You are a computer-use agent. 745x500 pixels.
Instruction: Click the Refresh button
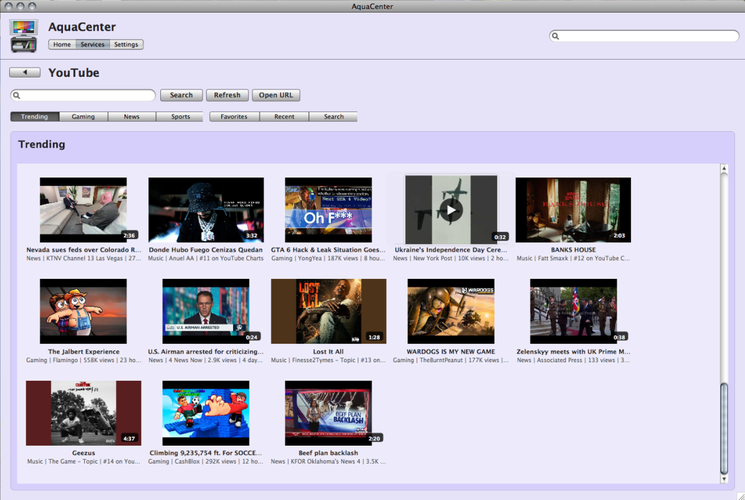pyautogui.click(x=227, y=95)
